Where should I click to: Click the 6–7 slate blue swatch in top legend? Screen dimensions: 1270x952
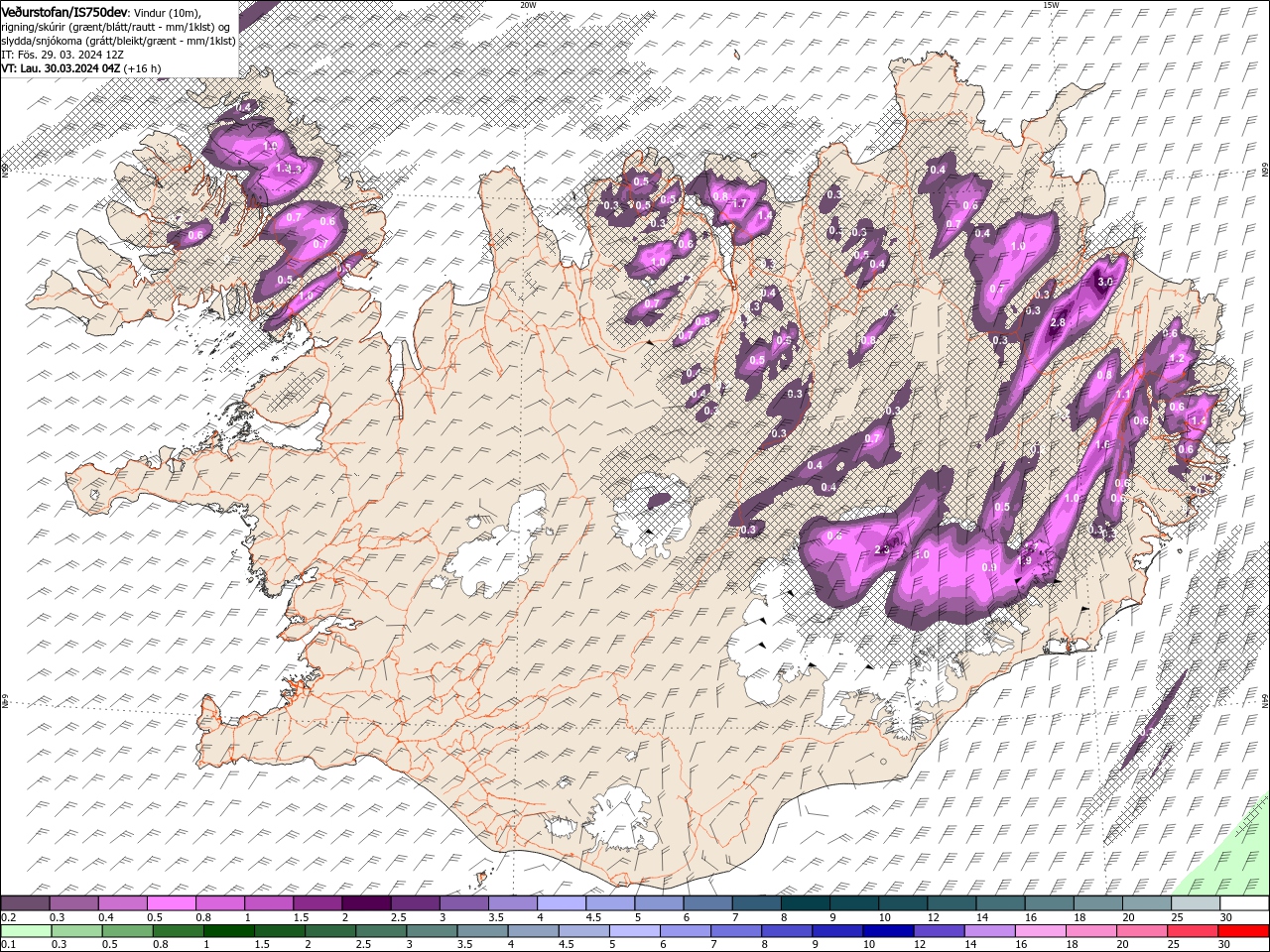point(707,903)
